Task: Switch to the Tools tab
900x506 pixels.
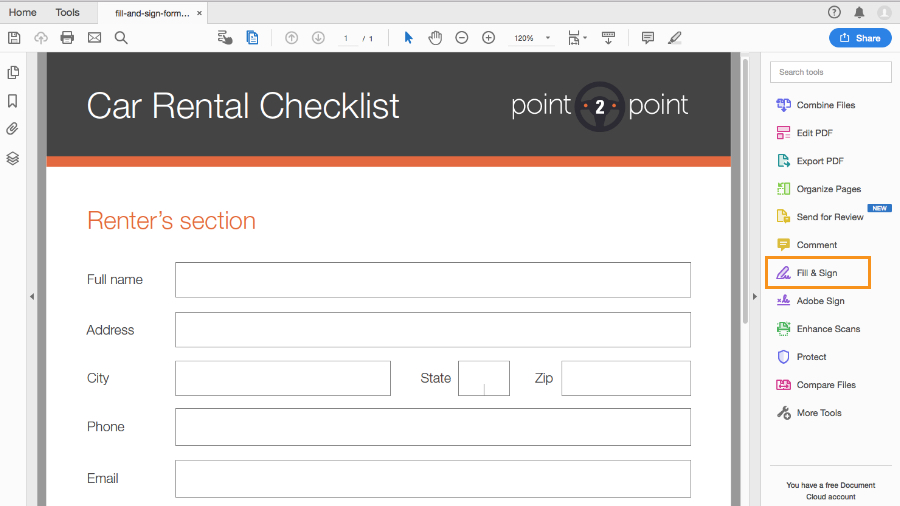Action: [x=68, y=12]
